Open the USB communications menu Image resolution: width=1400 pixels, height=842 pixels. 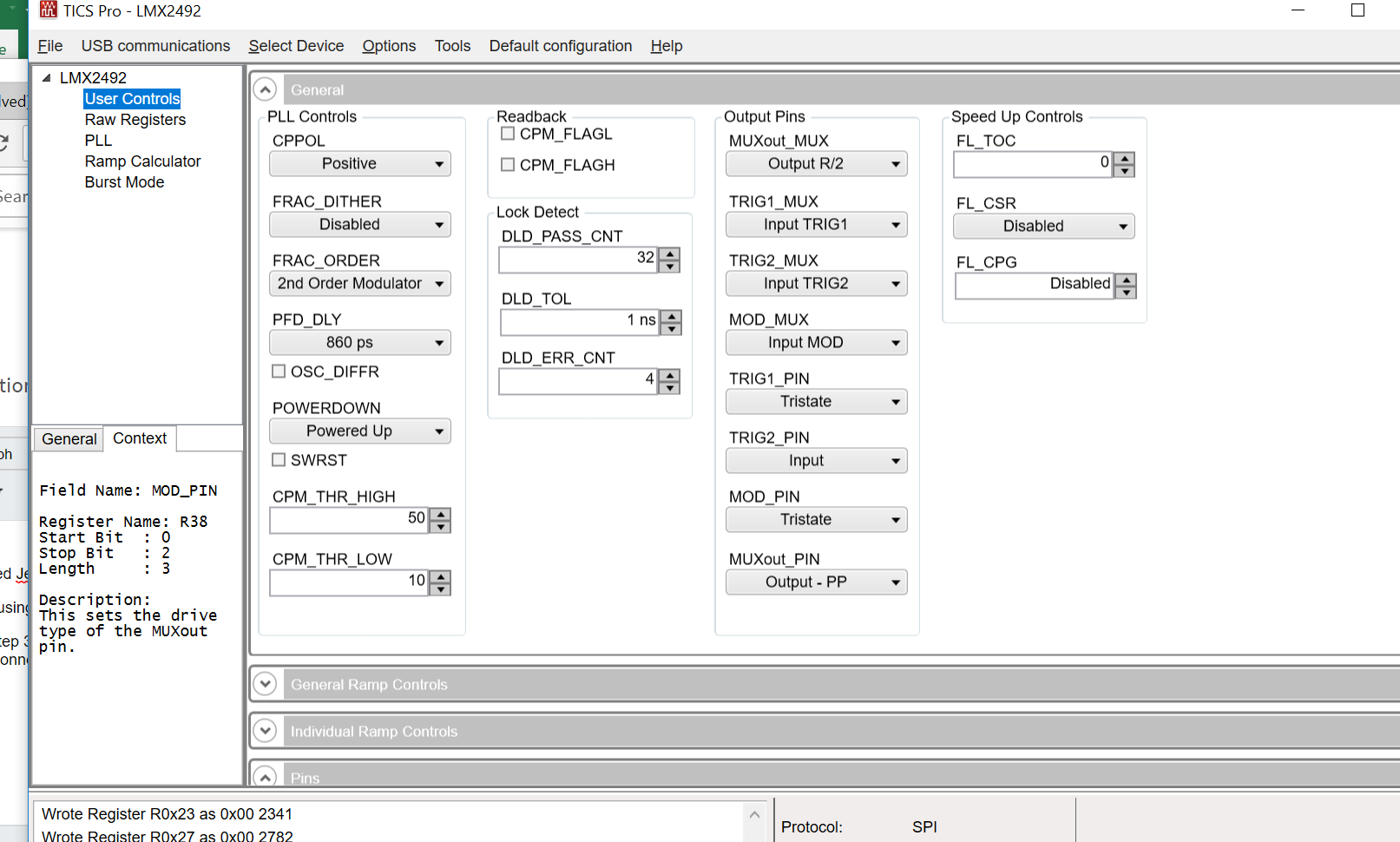[155, 46]
